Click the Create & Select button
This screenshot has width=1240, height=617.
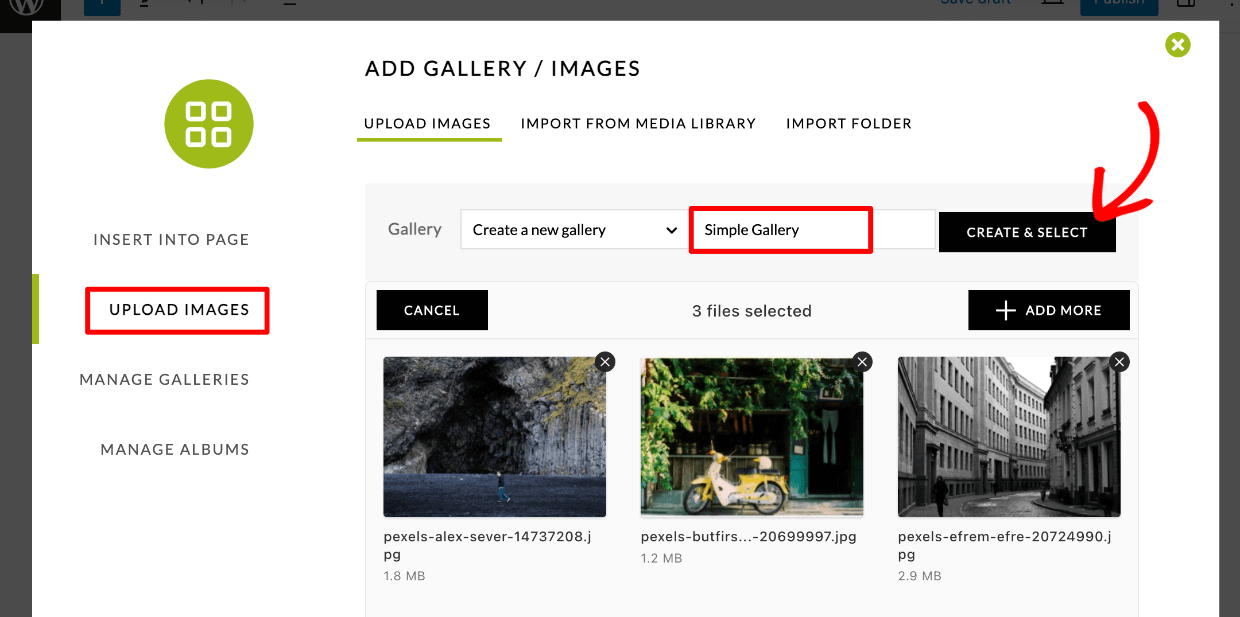(1027, 231)
